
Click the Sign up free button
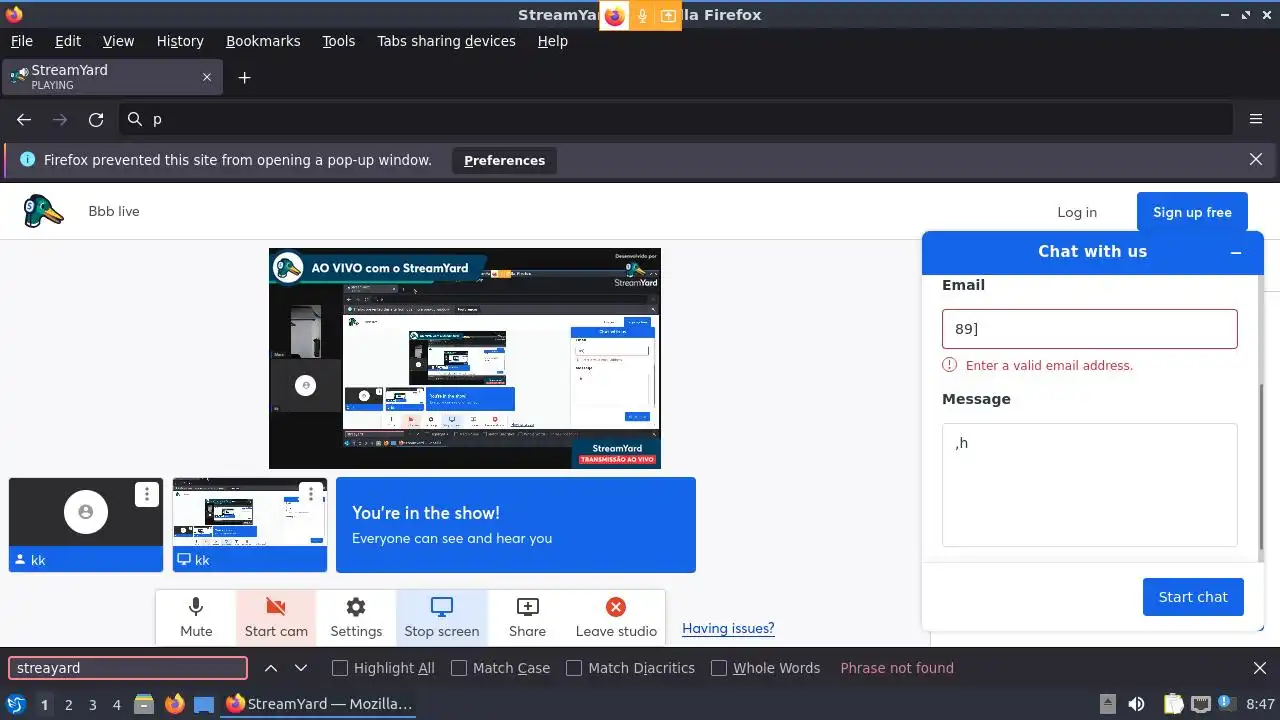(1192, 212)
